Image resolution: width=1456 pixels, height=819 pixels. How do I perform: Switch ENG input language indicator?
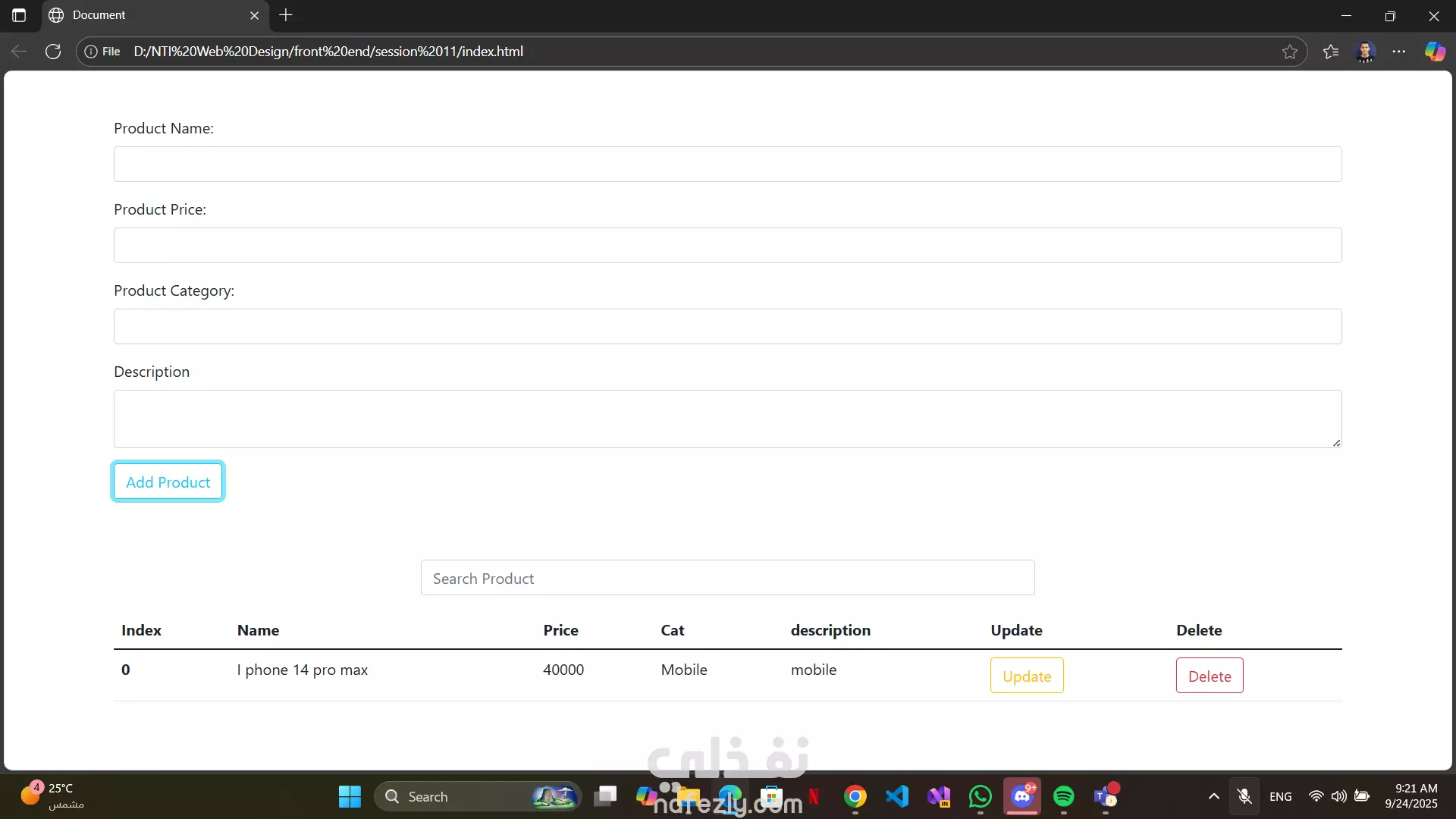click(x=1280, y=796)
